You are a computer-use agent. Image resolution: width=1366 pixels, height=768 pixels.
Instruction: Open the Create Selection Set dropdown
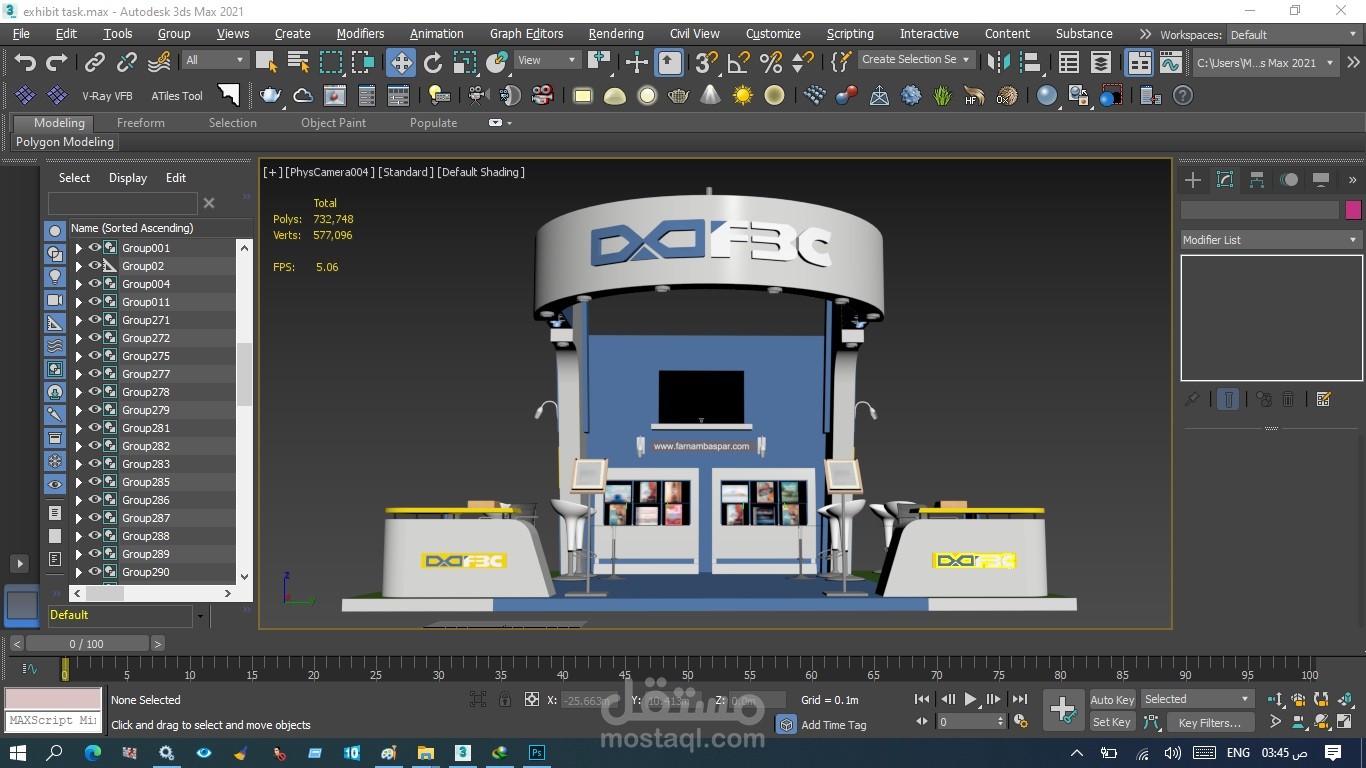click(x=915, y=60)
